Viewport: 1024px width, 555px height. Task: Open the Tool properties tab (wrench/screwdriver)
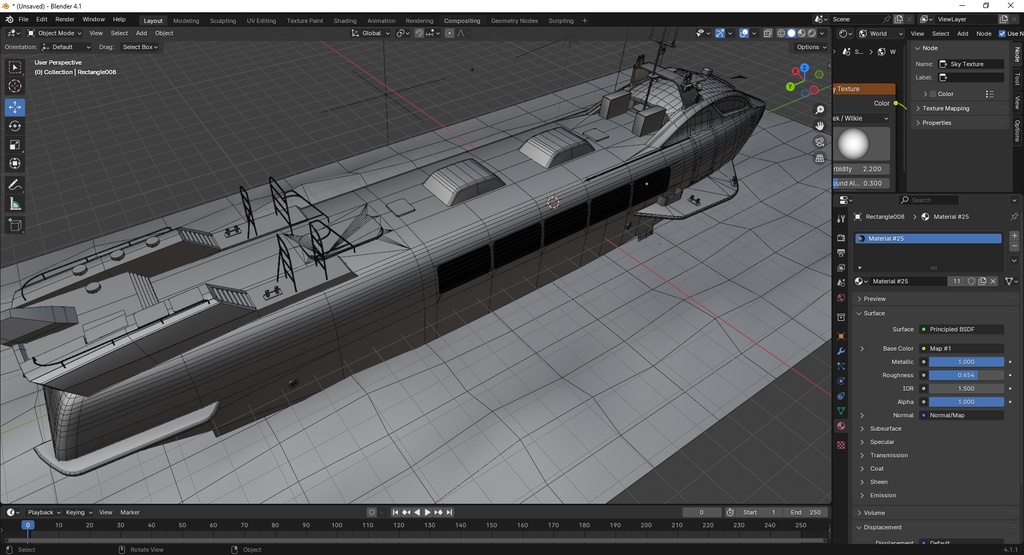(841, 219)
